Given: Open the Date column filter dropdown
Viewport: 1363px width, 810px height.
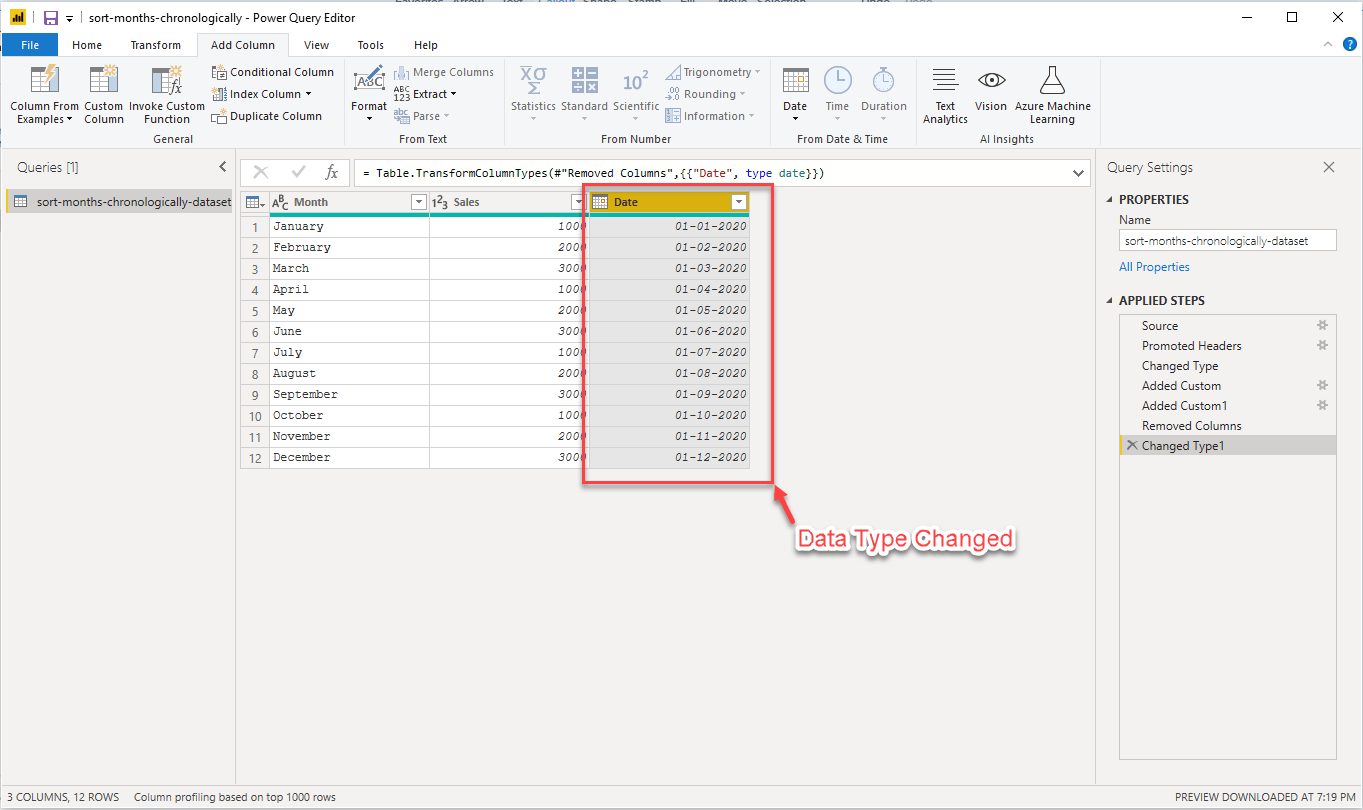Looking at the screenshot, I should point(739,202).
